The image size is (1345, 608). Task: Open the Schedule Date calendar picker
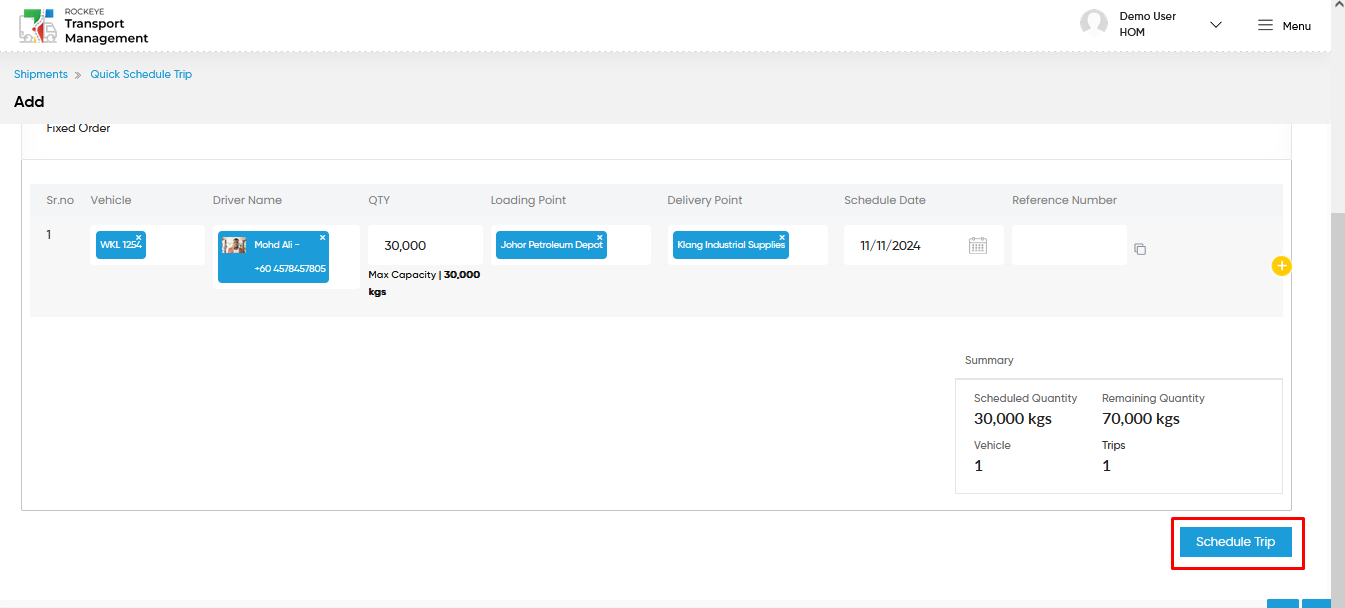pos(978,245)
